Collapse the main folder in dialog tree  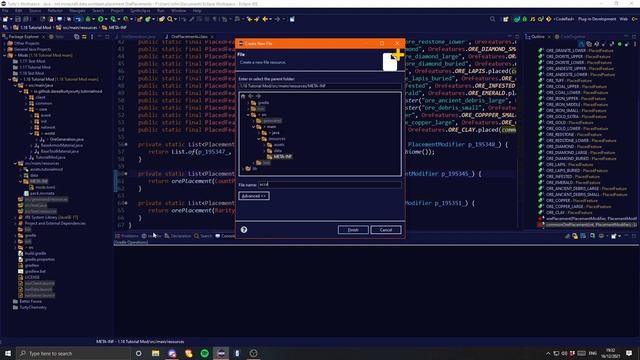click(253, 127)
